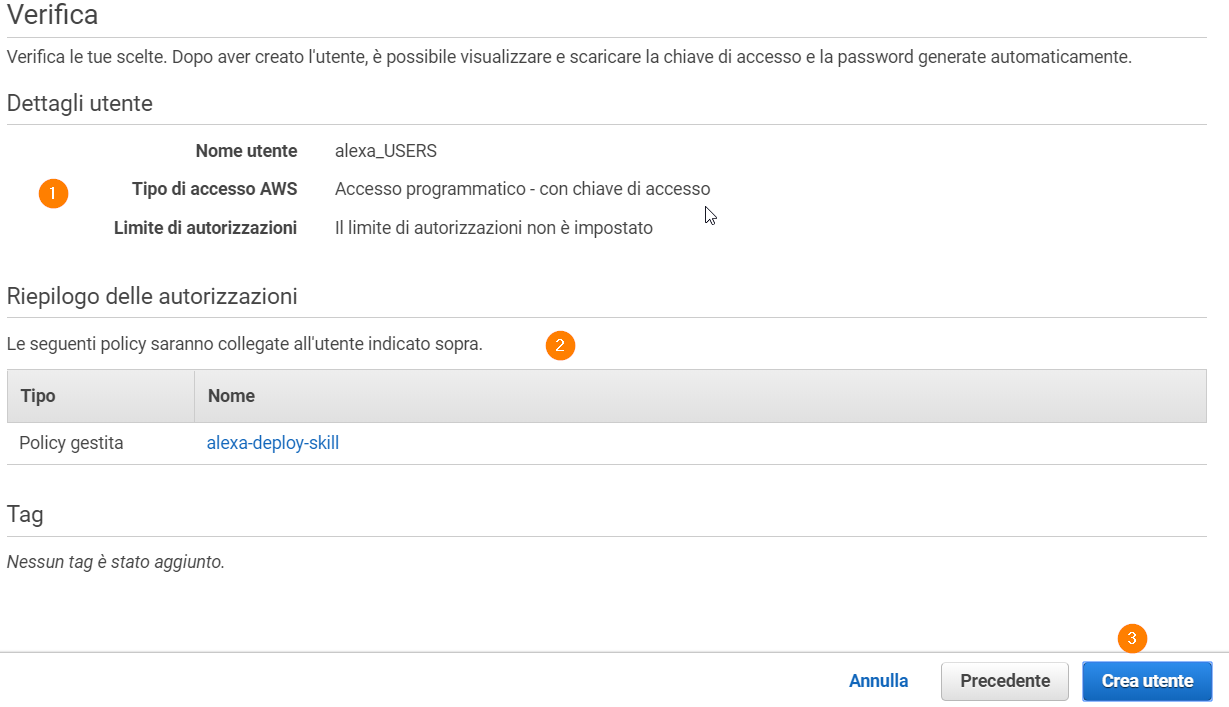1229x707 pixels.
Task: Open the alexa-deploy-skill policy link
Action: pyautogui.click(x=273, y=442)
